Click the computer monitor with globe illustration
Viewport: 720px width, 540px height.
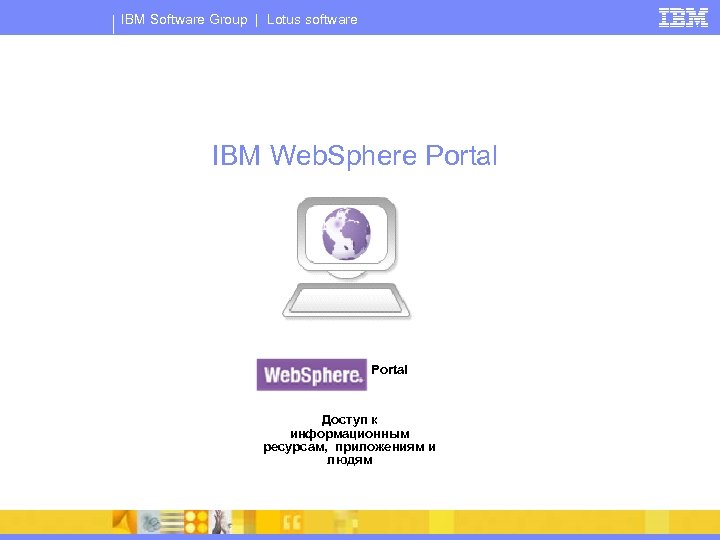pos(346,238)
